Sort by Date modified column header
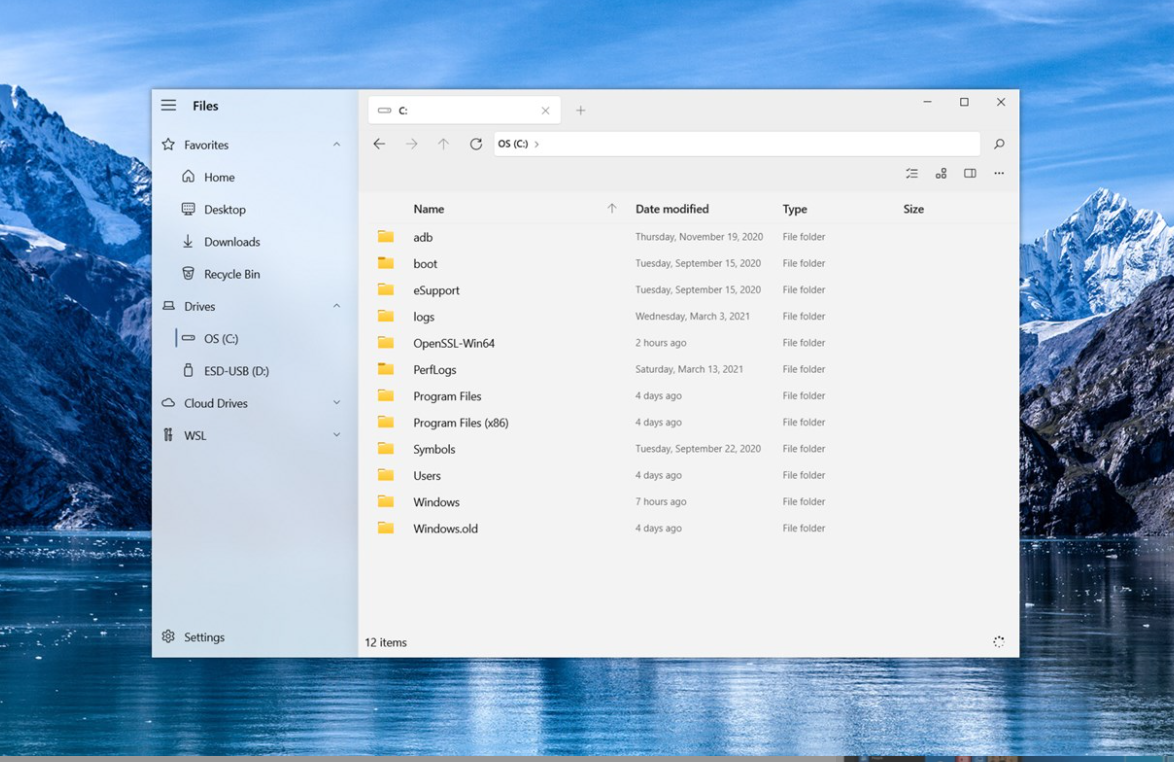This screenshot has width=1174, height=762. 672,209
